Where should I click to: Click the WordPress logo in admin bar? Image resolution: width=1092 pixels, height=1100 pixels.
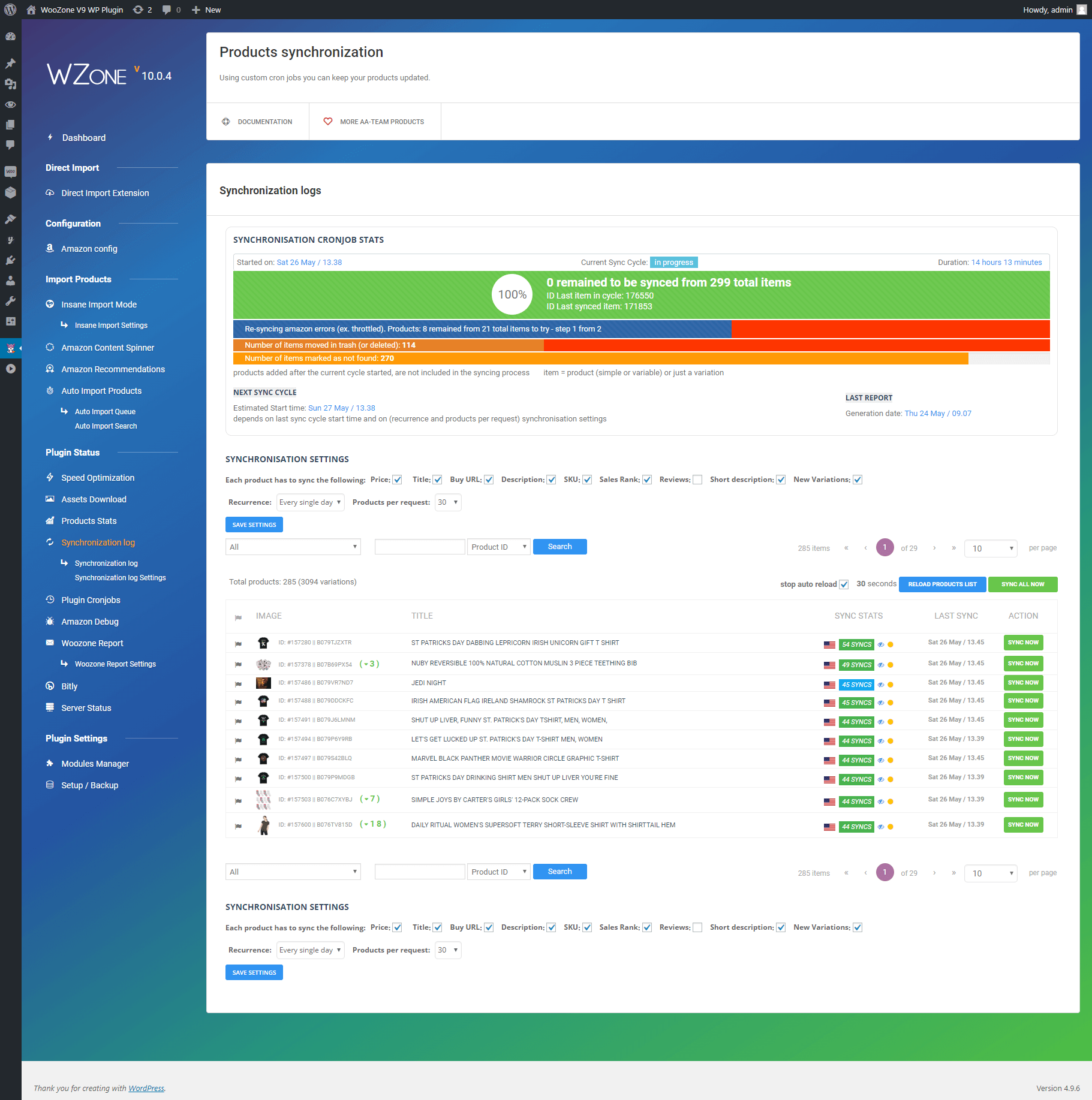click(x=10, y=10)
